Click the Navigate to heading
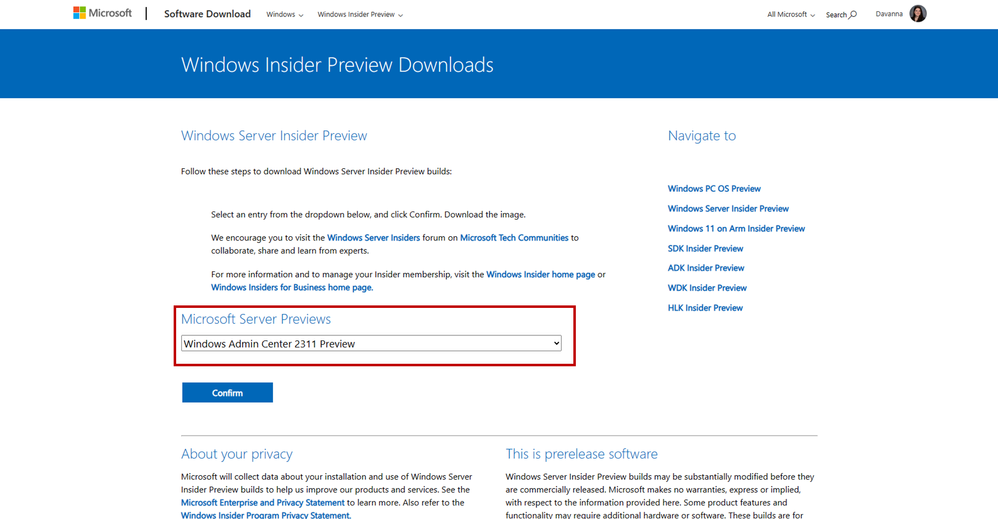Image resolution: width=998 pixels, height=519 pixels. point(701,136)
